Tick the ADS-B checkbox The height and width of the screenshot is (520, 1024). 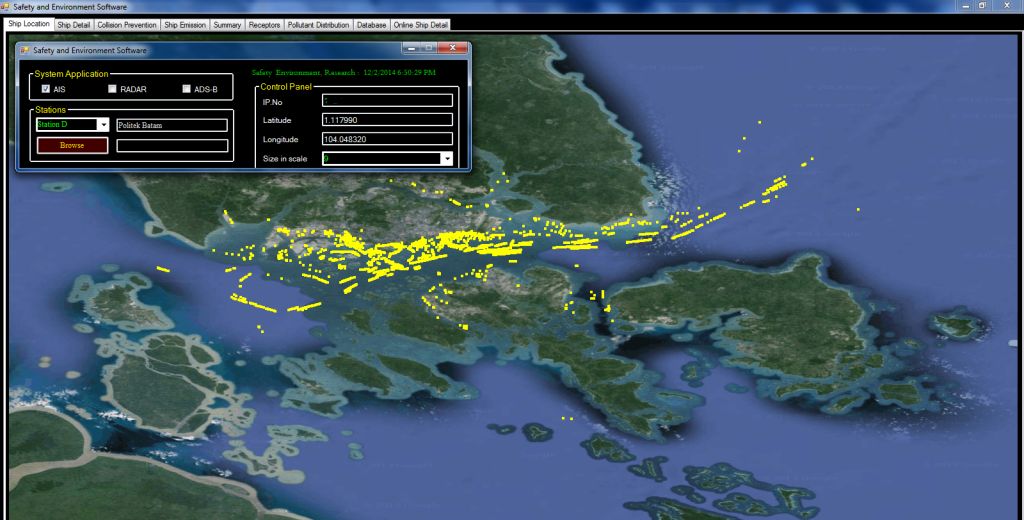(x=186, y=89)
